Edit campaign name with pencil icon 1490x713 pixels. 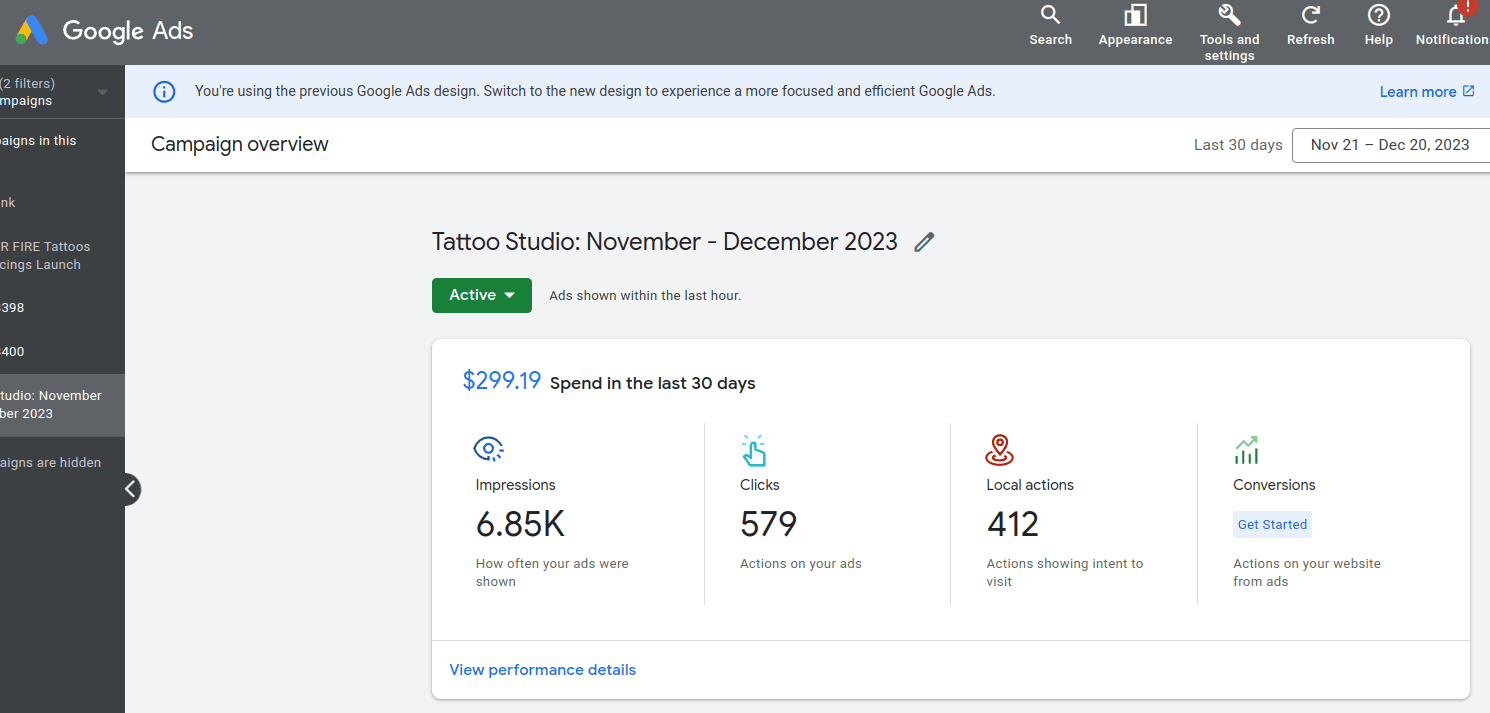924,242
